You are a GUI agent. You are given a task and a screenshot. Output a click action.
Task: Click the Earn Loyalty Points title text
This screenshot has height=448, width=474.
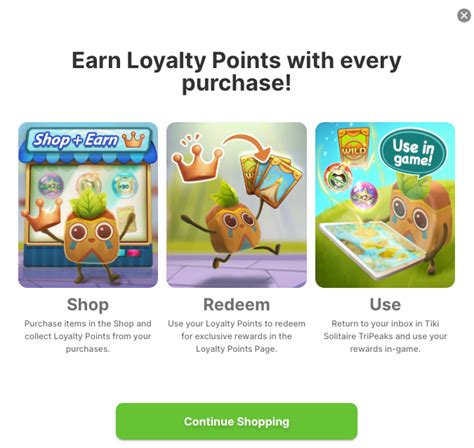coord(236,71)
